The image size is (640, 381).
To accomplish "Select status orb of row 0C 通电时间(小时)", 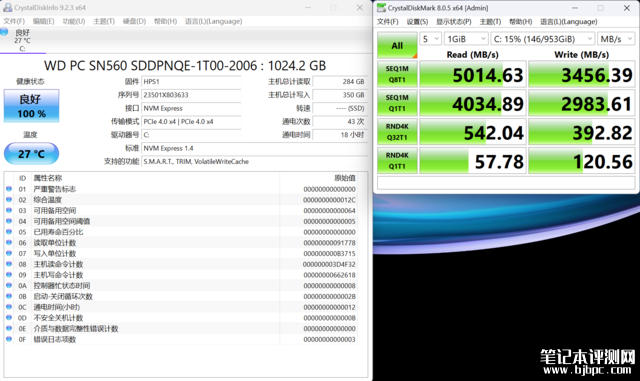I will pos(9,307).
